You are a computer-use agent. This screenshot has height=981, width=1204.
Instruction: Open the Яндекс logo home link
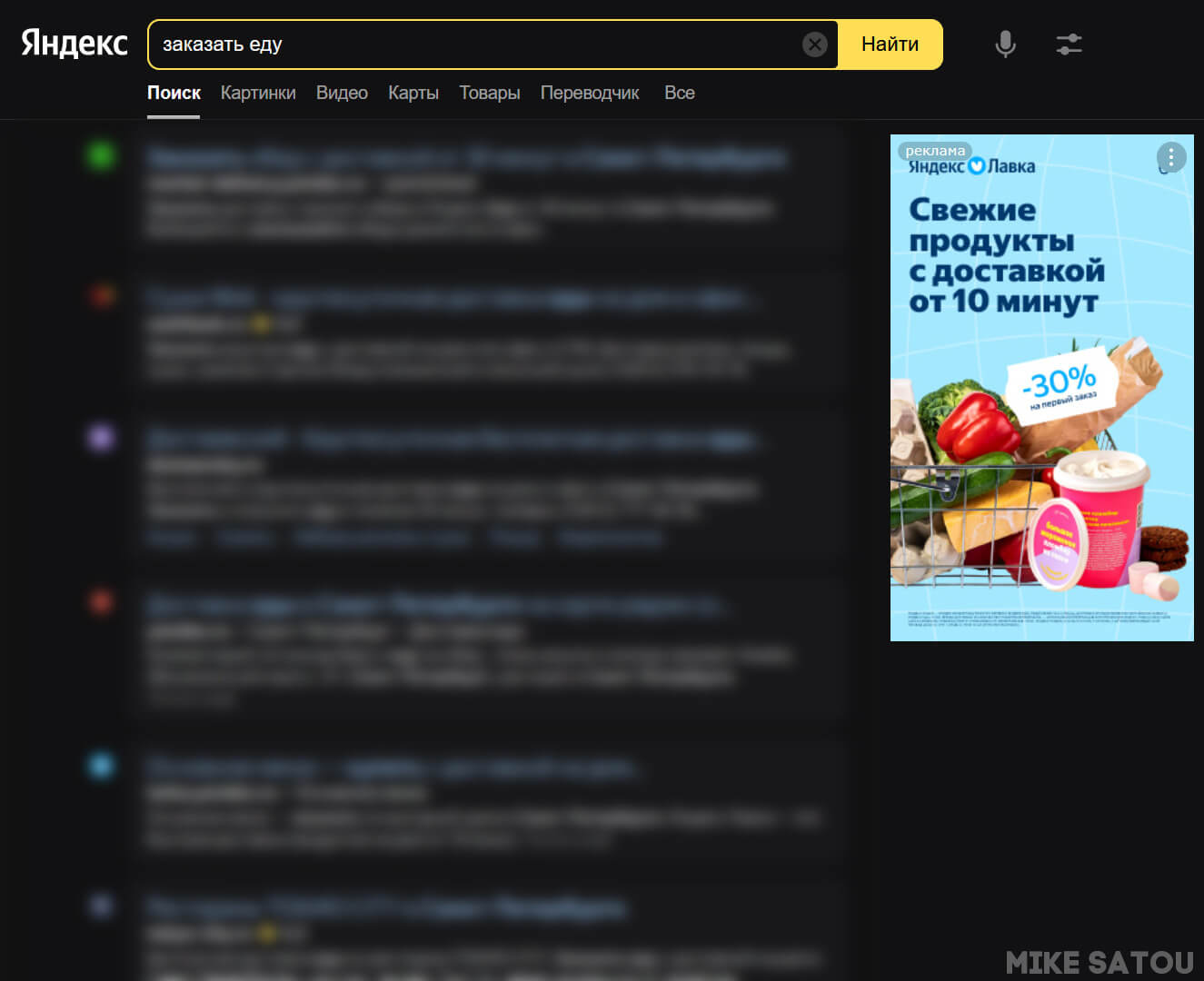pyautogui.click(x=75, y=44)
